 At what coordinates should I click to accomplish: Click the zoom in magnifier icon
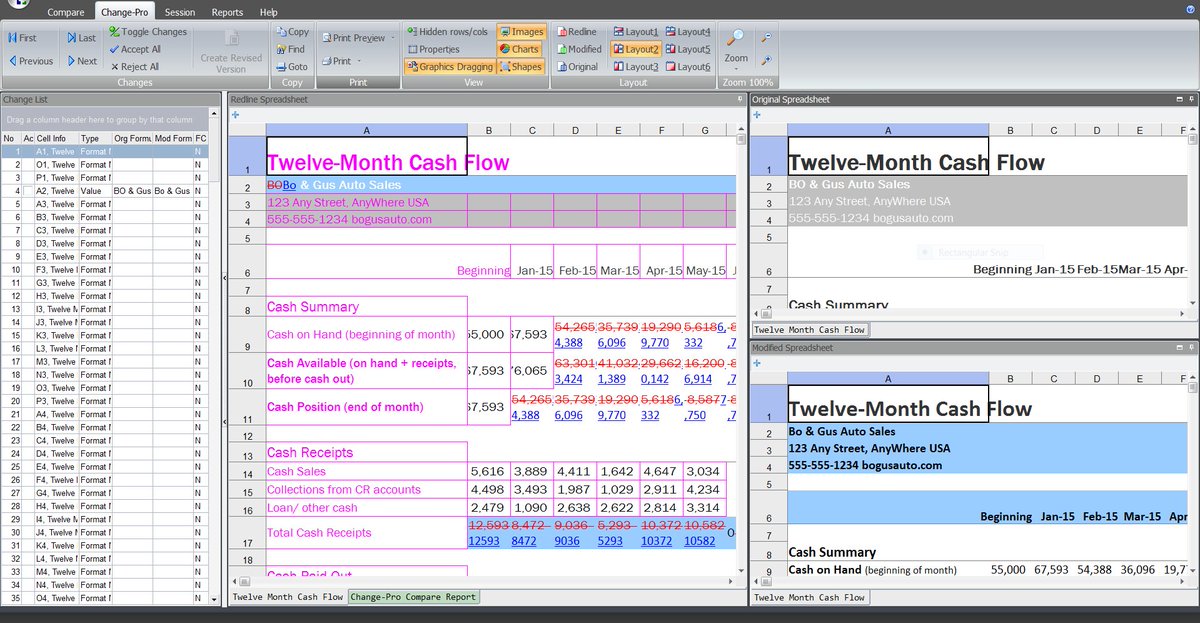coord(766,61)
